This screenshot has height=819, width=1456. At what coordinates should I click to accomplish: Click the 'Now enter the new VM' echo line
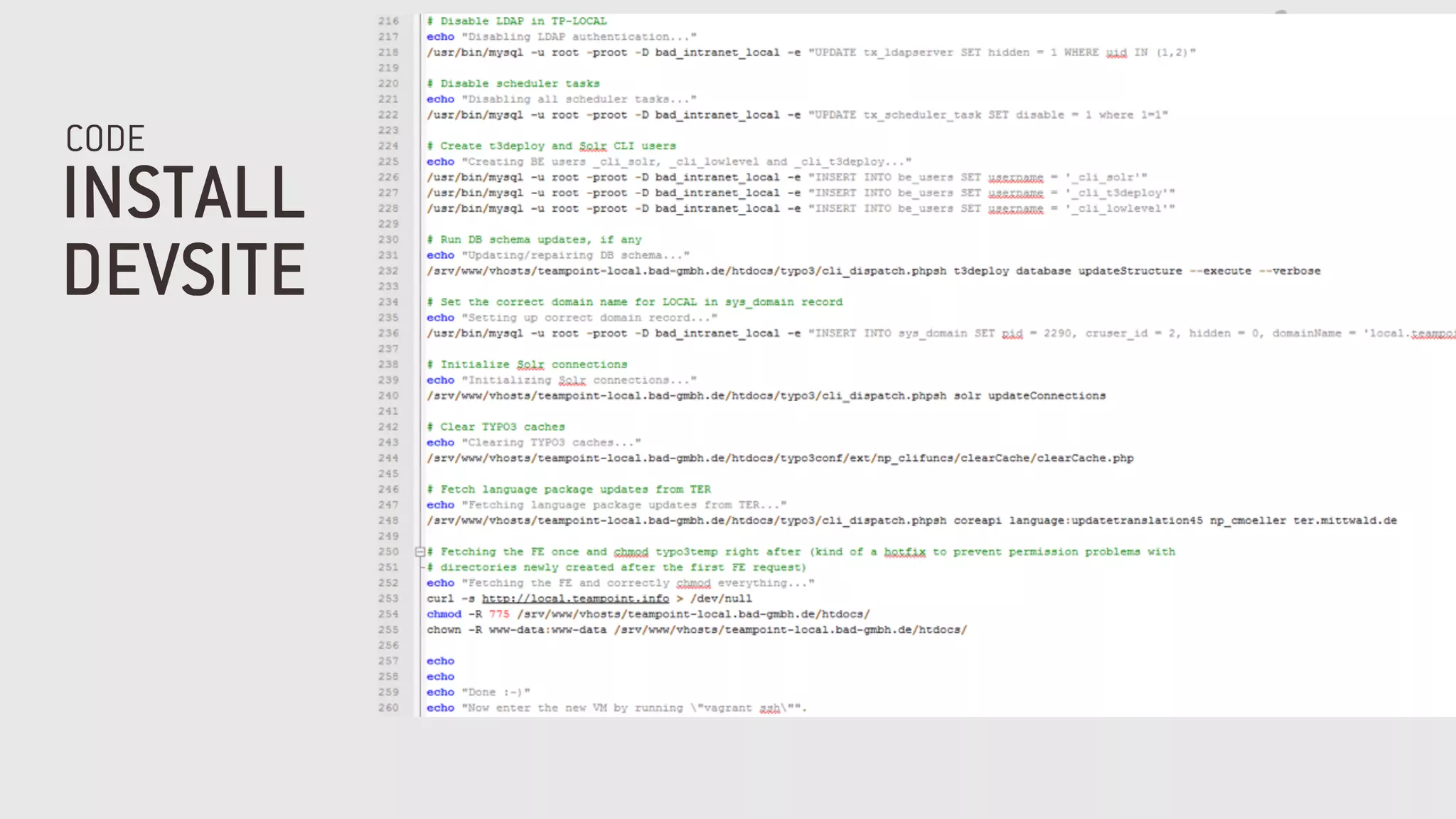point(617,709)
